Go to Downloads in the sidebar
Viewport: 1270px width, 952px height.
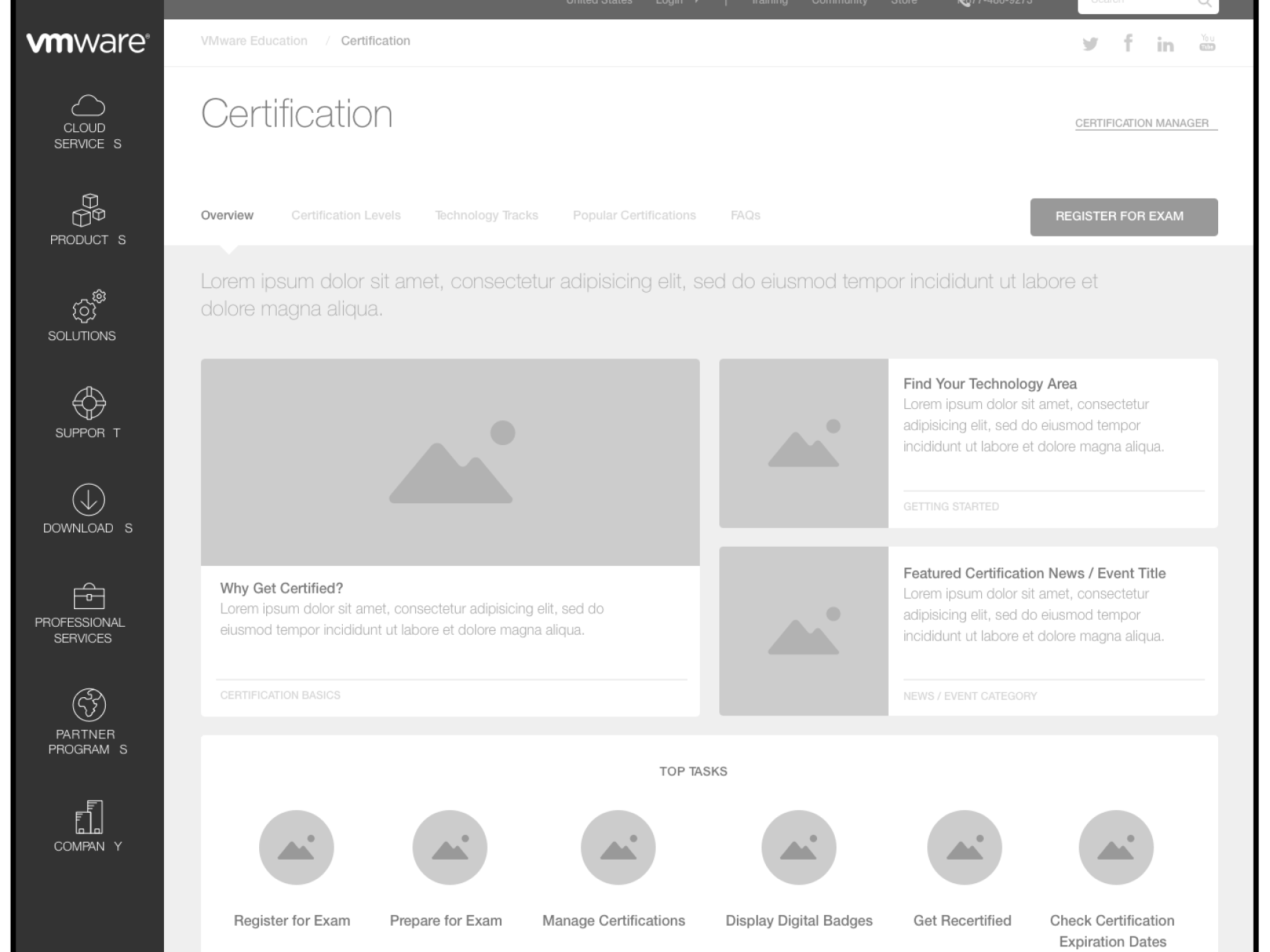[x=88, y=508]
